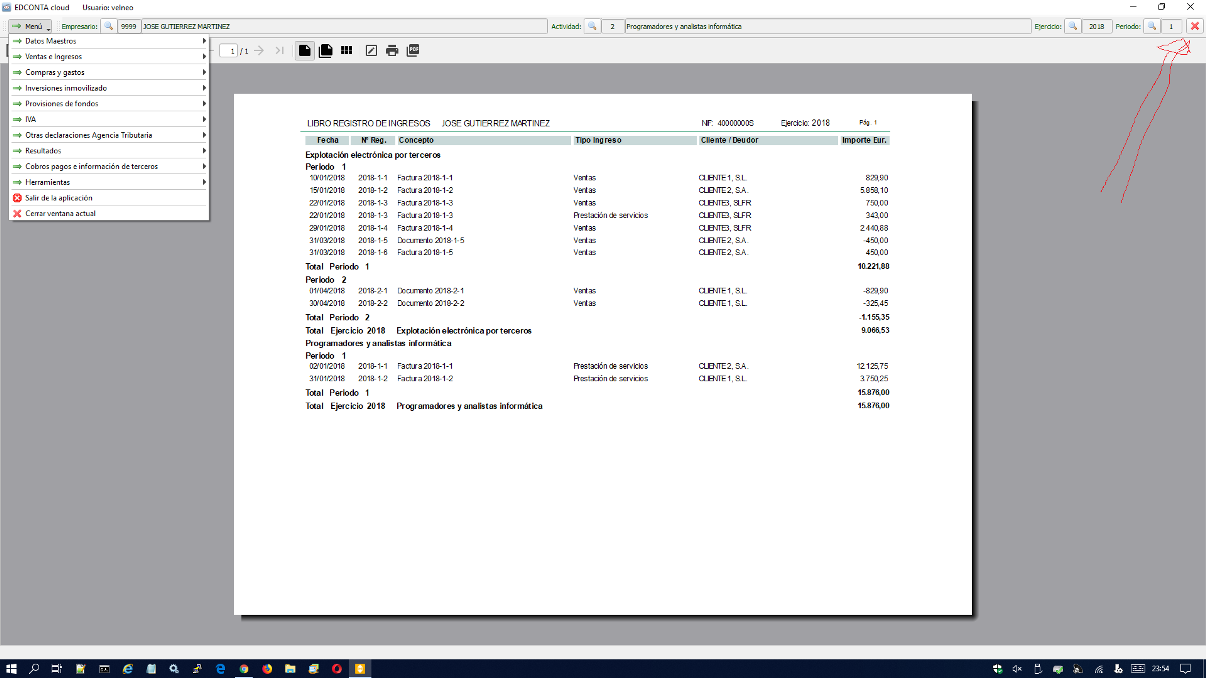The width and height of the screenshot is (1206, 678).
Task: Open page setup edit icon
Action: [x=371, y=50]
